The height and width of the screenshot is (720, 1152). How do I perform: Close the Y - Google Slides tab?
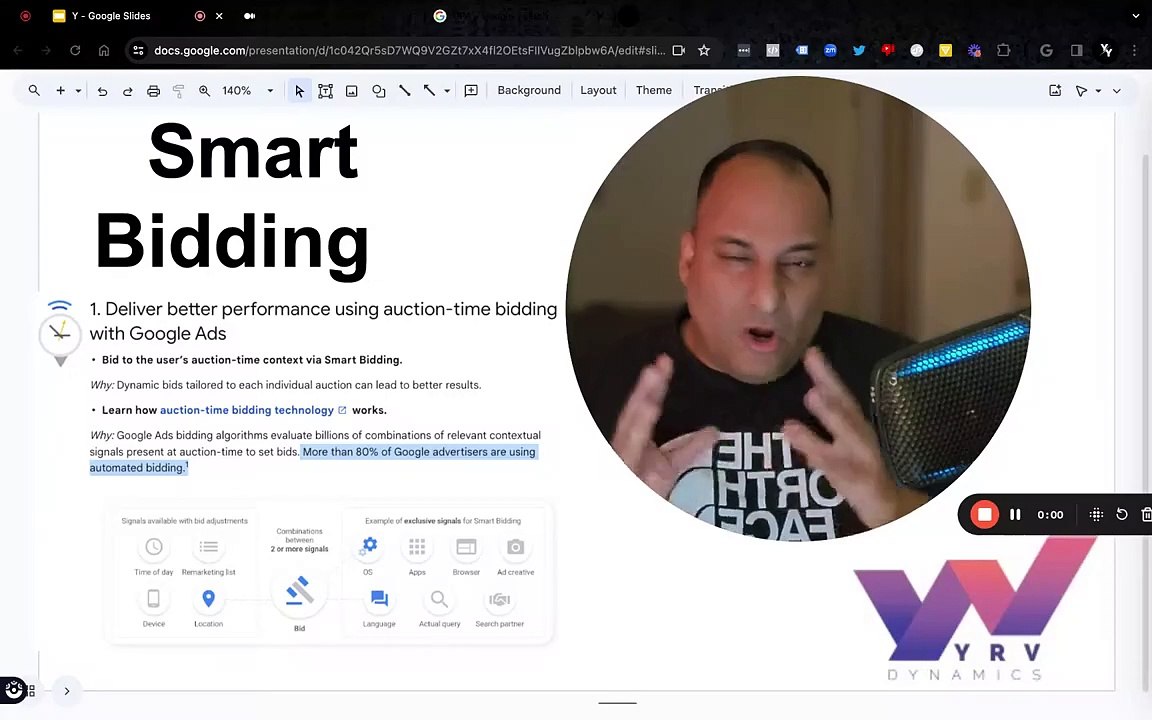[x=219, y=15]
